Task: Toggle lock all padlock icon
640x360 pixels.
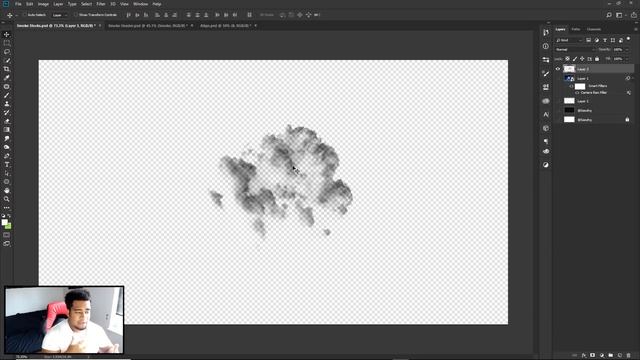Action: click(x=597, y=59)
